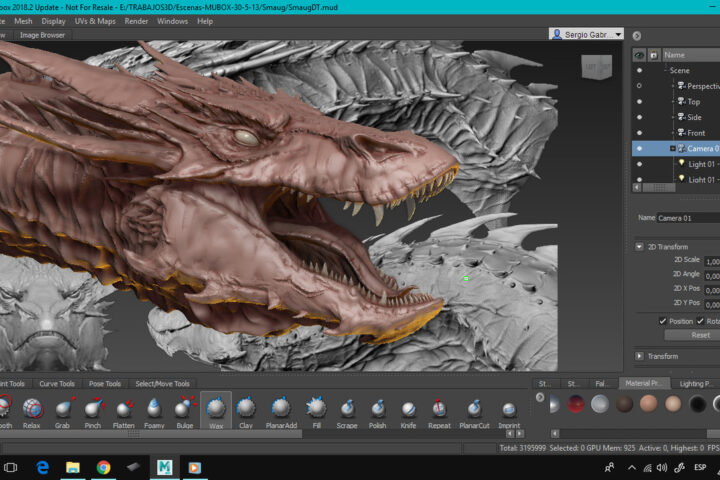Open File Explorer from the taskbar
Viewport: 720px width, 480px height.
[x=73, y=468]
